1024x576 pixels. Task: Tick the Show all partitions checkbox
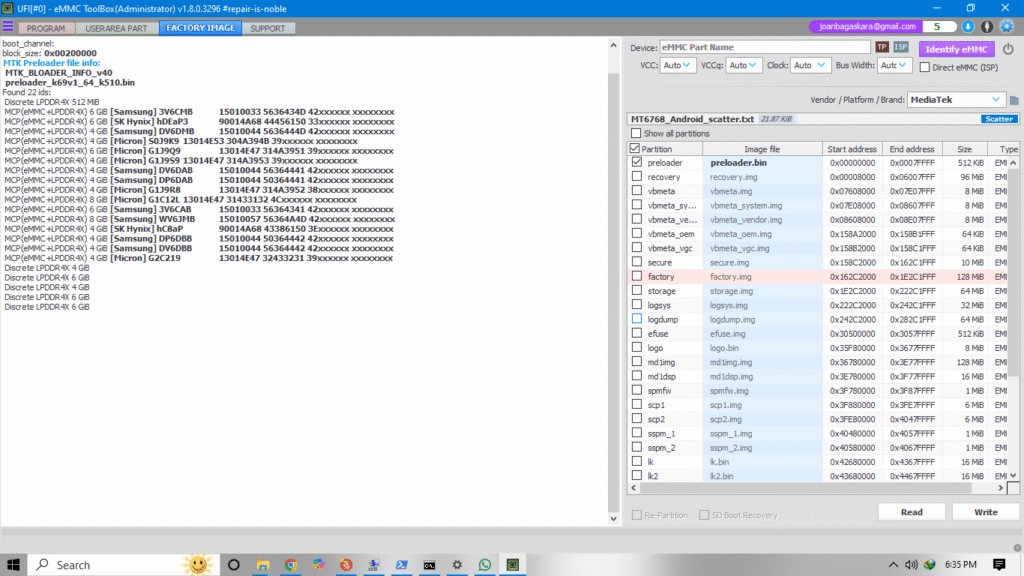tap(636, 134)
